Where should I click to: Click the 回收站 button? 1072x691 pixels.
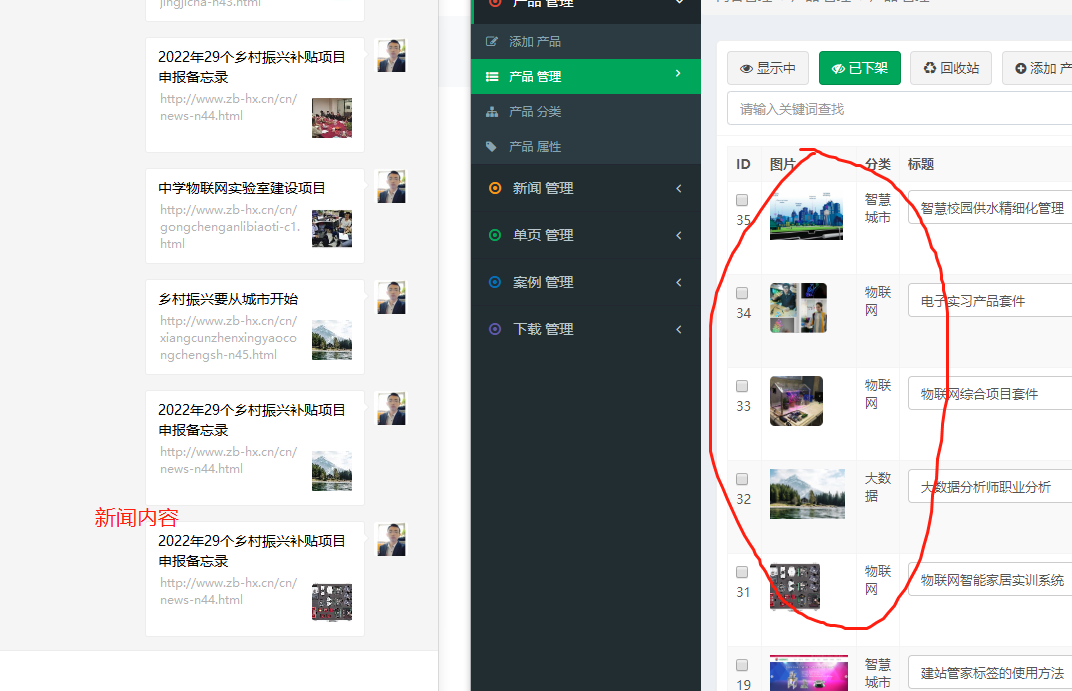click(x=951, y=68)
